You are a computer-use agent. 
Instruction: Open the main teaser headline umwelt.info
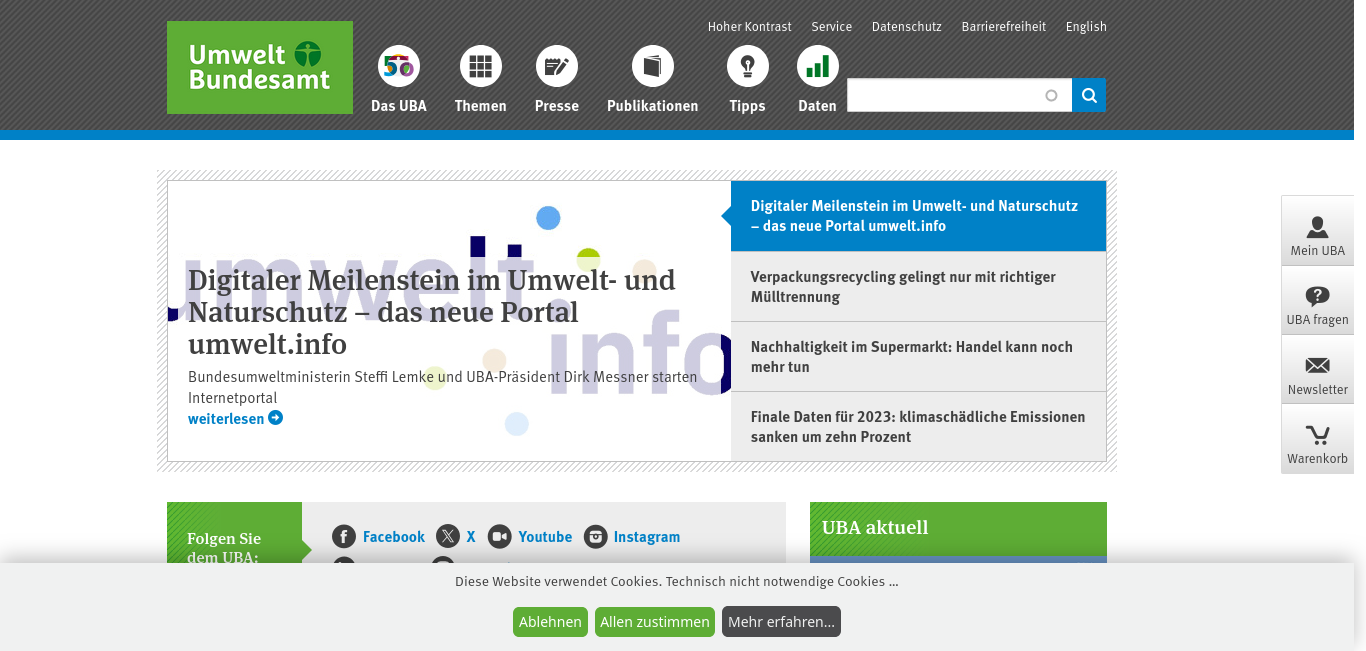pos(432,312)
